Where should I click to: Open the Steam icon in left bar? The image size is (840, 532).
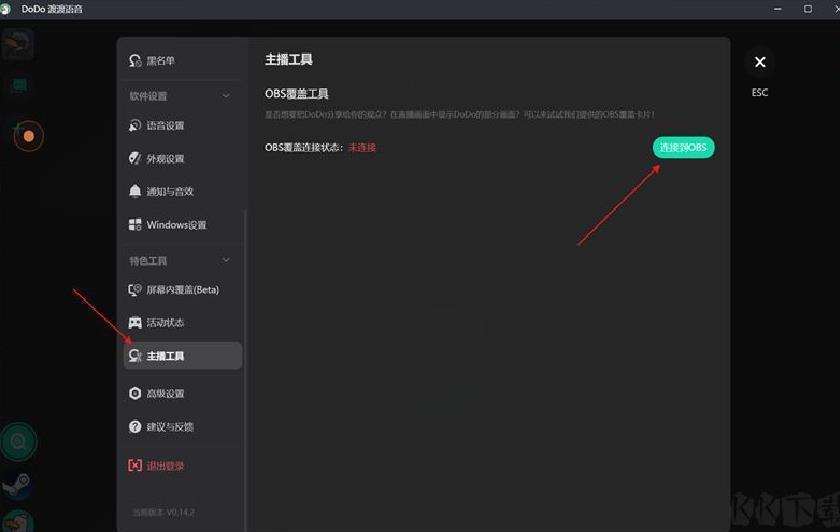tap(18, 485)
